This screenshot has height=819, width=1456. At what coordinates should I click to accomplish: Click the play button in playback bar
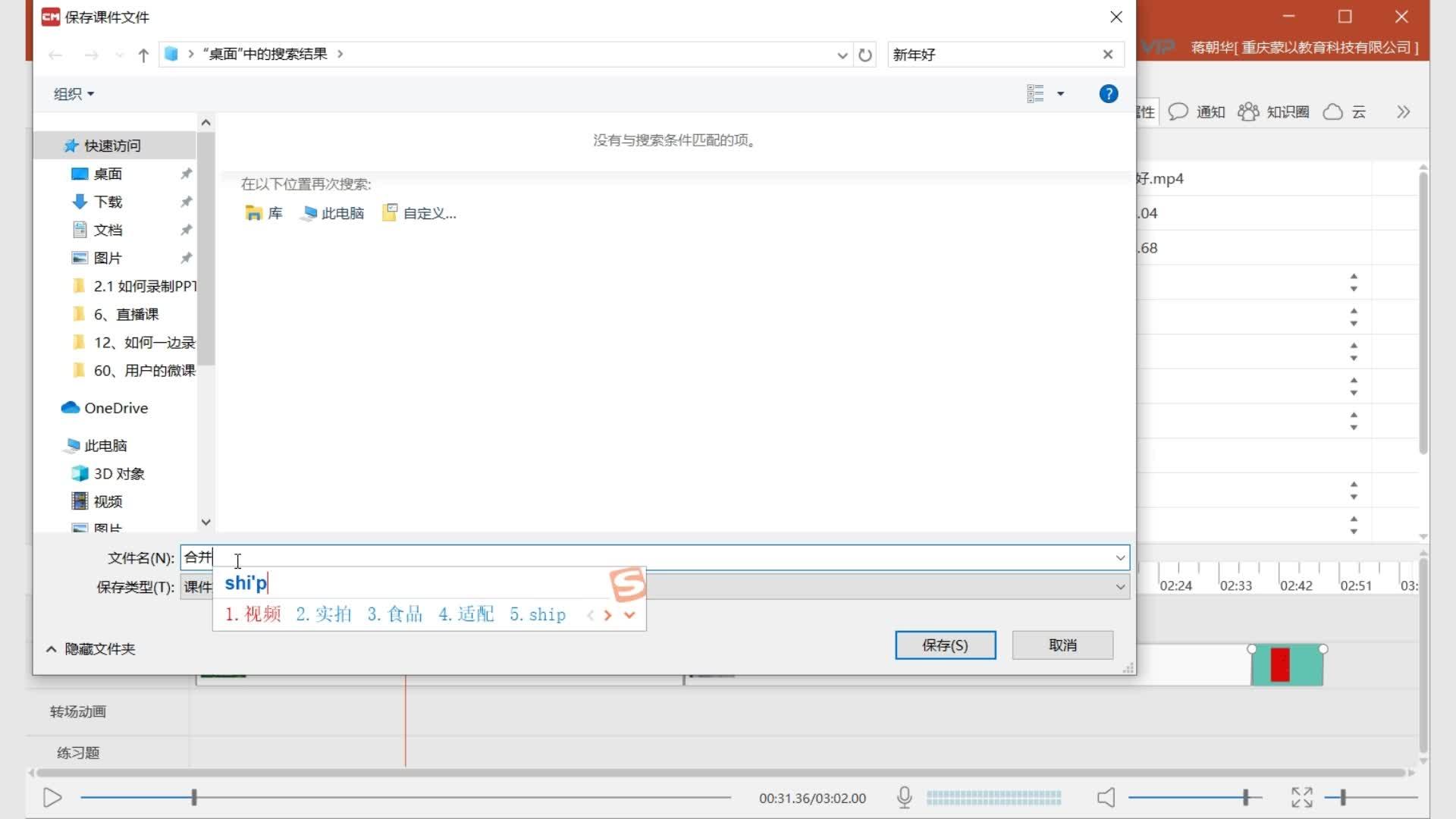52,798
